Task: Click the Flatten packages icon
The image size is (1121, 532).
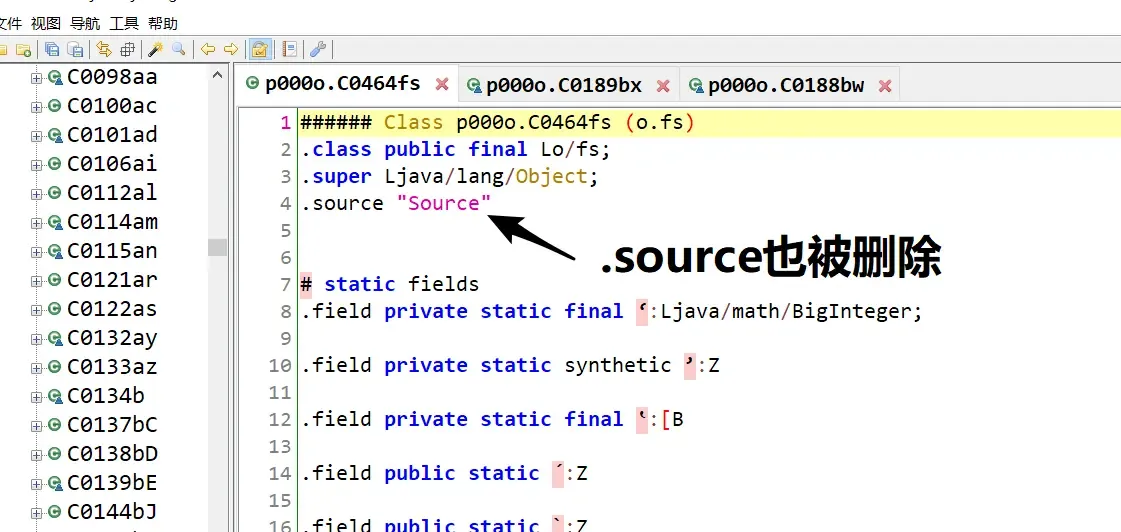Action: (x=127, y=49)
